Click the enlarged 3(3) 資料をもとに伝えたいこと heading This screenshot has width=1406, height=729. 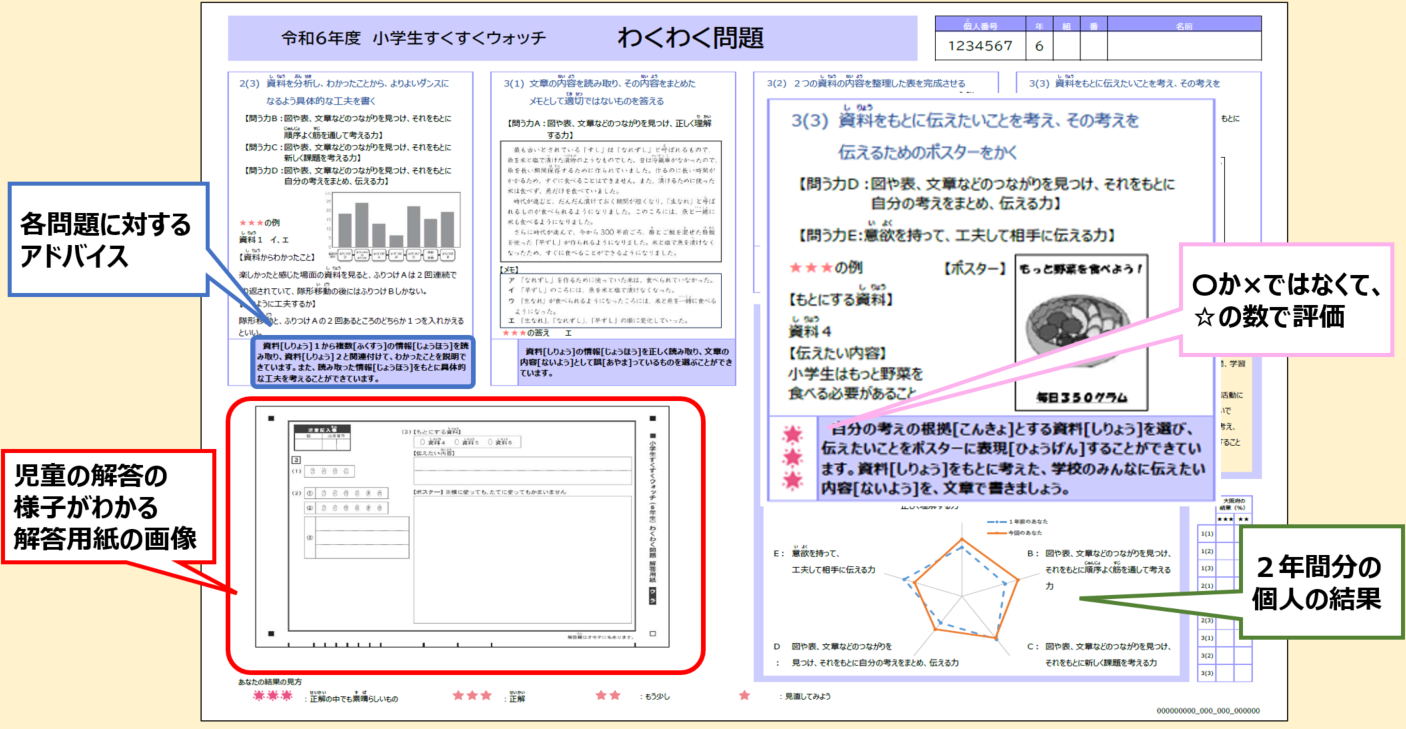point(965,136)
